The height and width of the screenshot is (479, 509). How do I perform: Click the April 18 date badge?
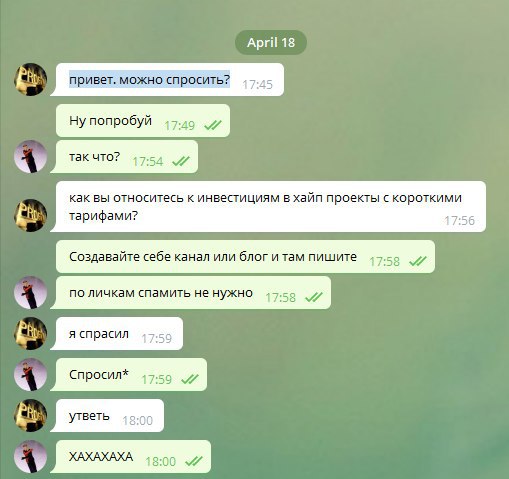271,42
